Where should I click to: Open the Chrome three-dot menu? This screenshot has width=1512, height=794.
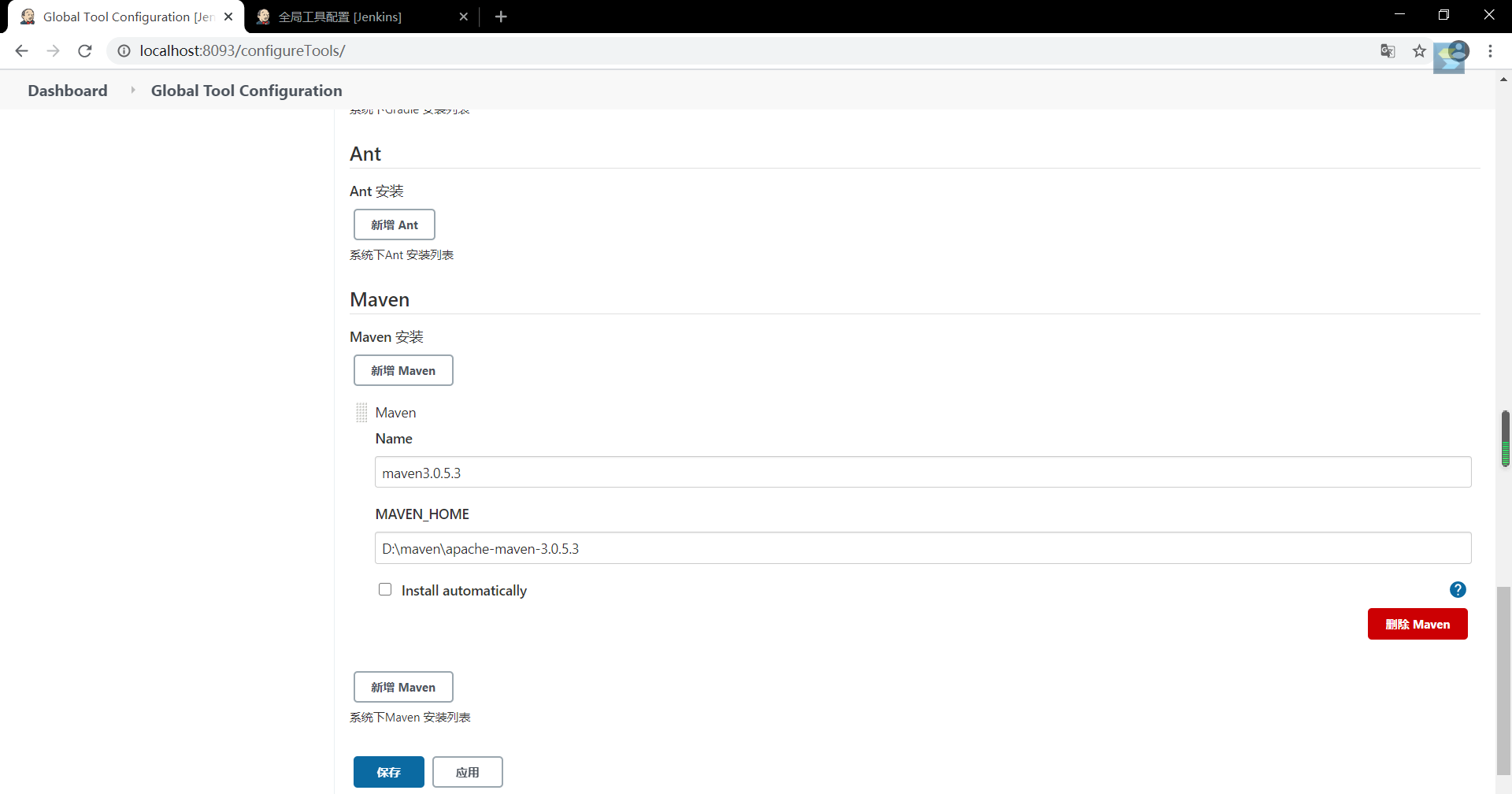[x=1490, y=50]
